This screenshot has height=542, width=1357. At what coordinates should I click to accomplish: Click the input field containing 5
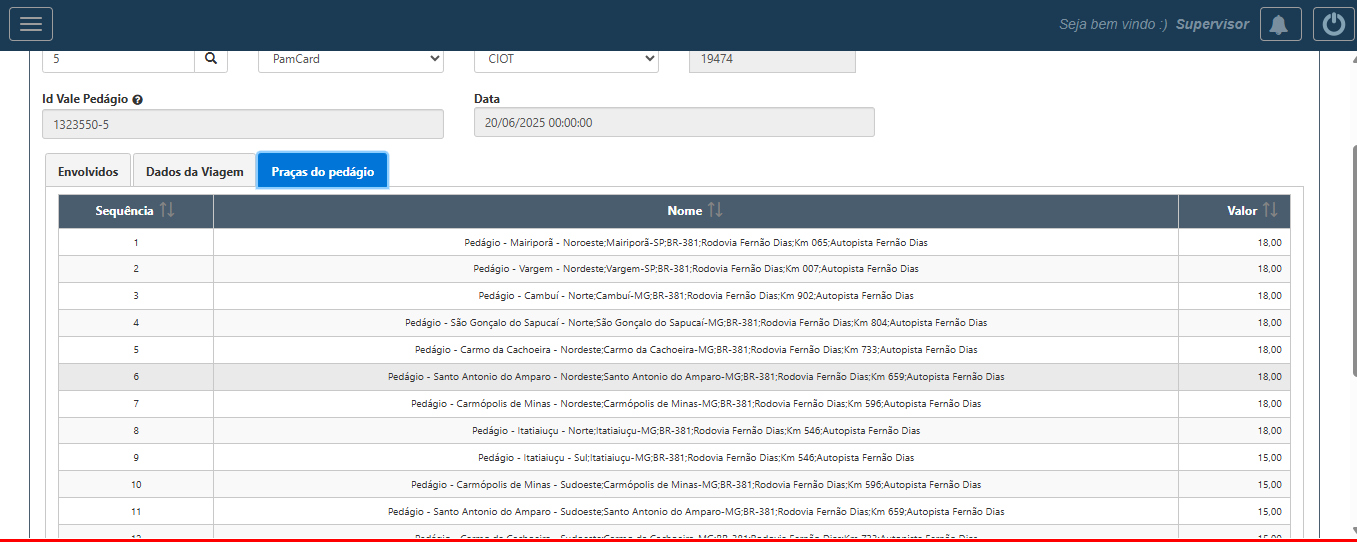(118, 59)
